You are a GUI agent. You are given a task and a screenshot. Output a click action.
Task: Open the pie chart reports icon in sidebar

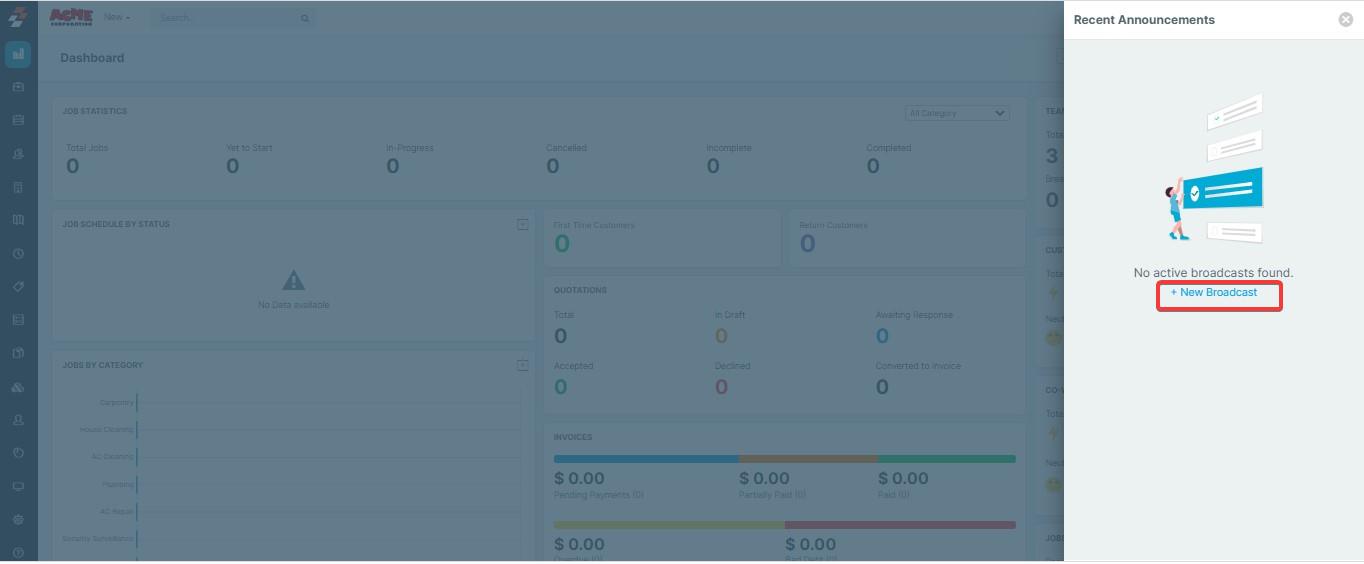(x=18, y=453)
